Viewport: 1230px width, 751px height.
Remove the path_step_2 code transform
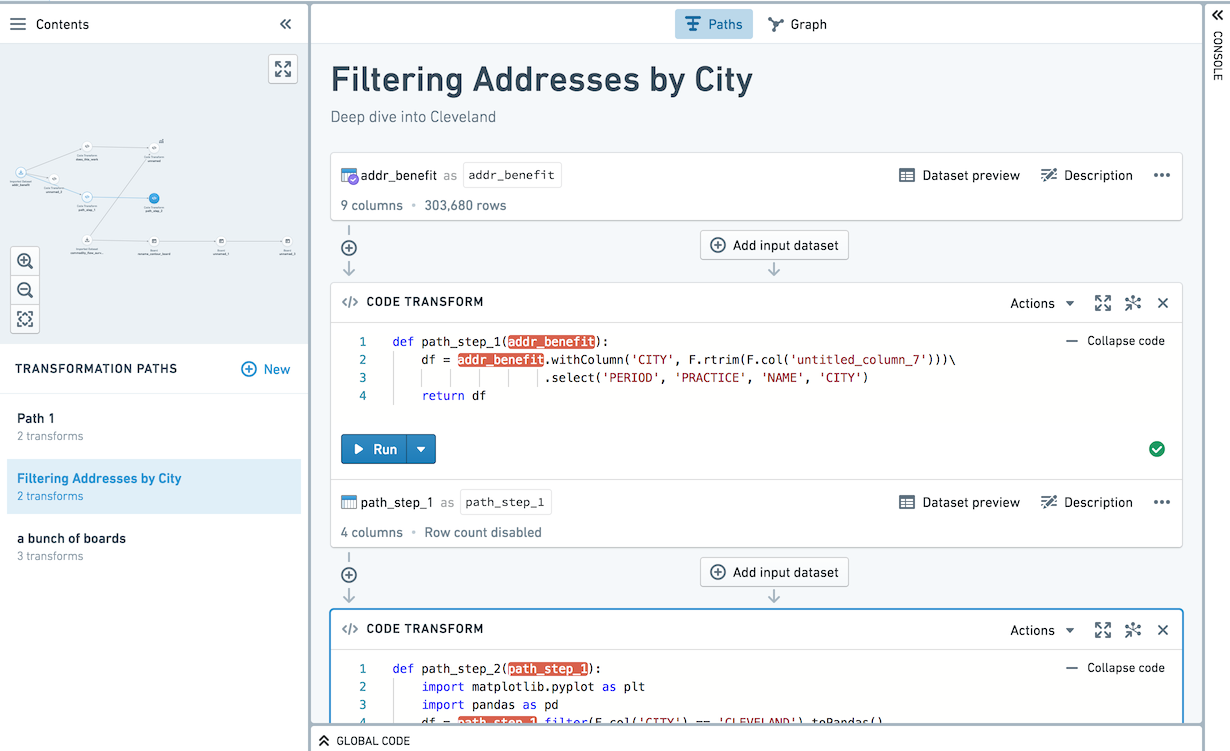[x=1163, y=630]
